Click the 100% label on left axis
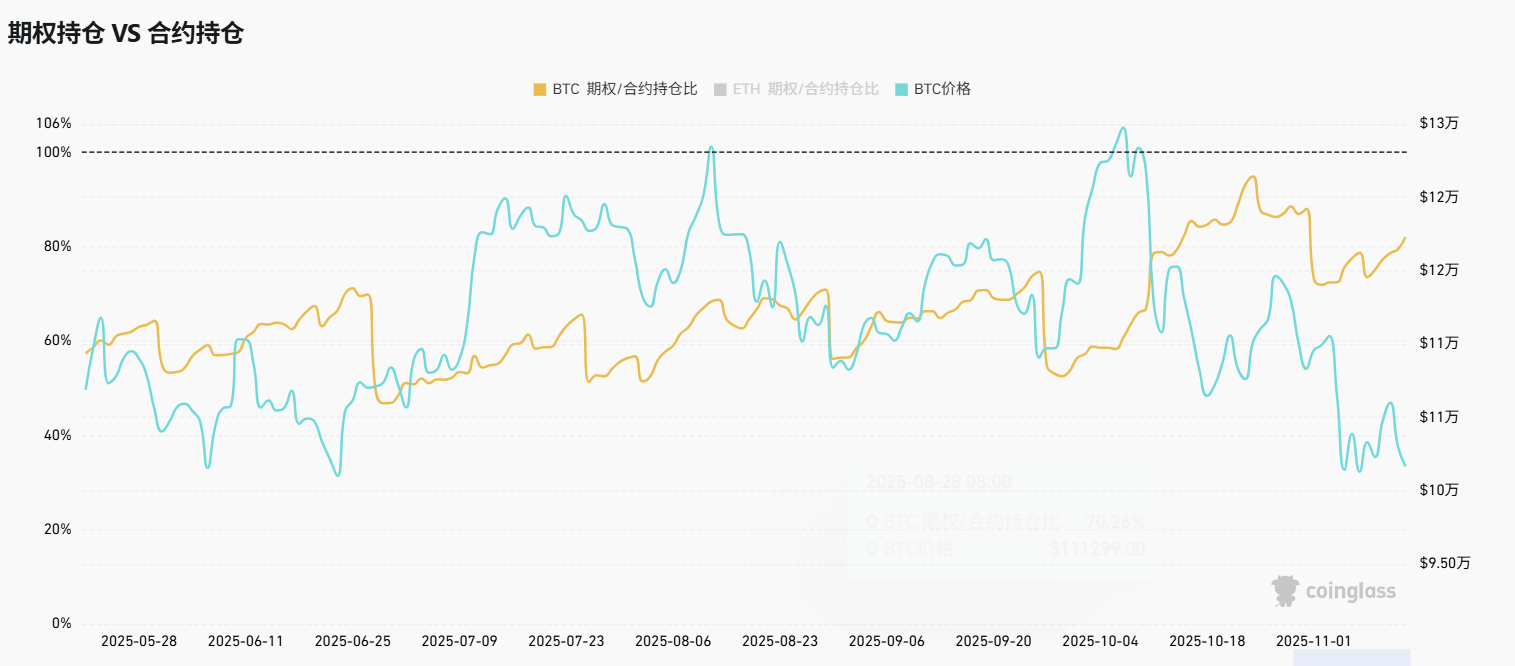This screenshot has width=1515, height=666. point(54,152)
